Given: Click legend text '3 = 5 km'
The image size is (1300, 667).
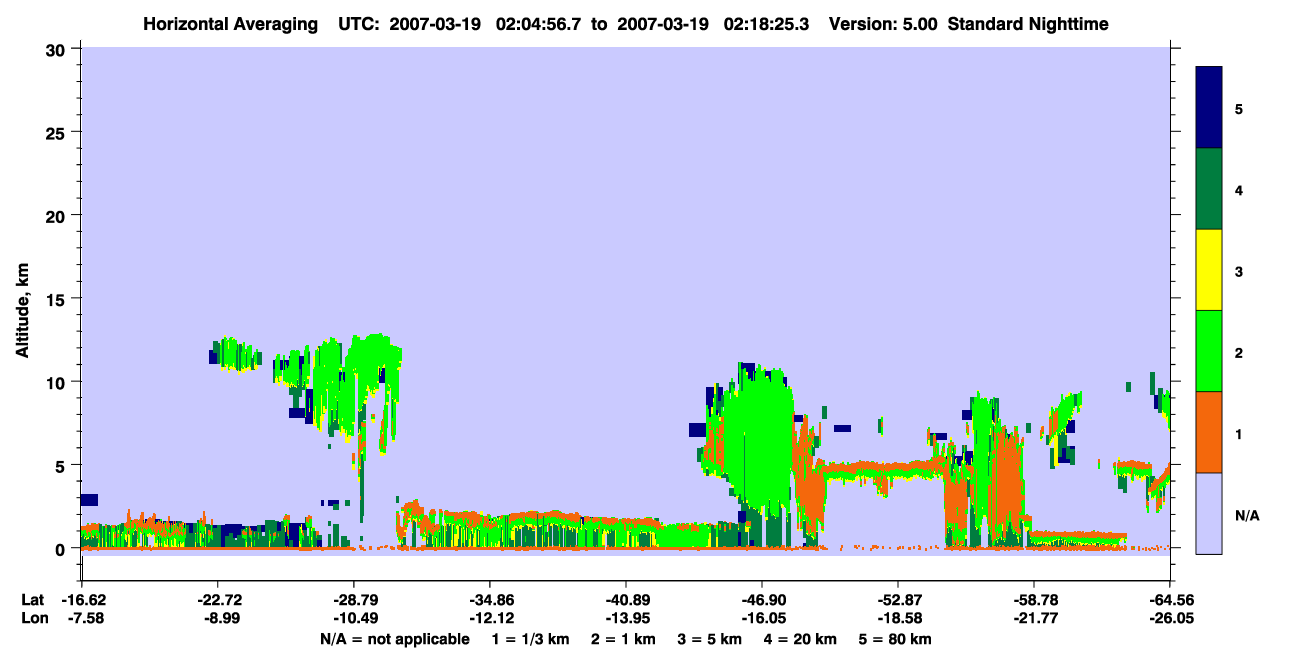Looking at the screenshot, I should coord(709,639).
